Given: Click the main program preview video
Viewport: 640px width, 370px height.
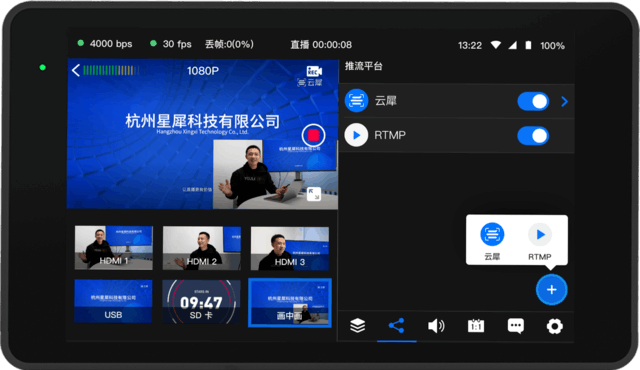Looking at the screenshot, I should [202, 134].
